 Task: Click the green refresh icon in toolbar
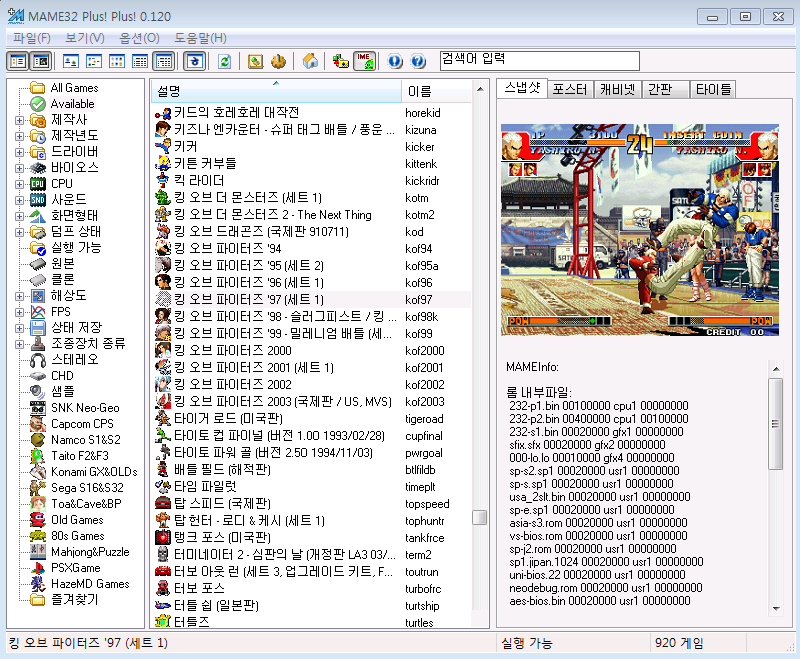[x=224, y=62]
